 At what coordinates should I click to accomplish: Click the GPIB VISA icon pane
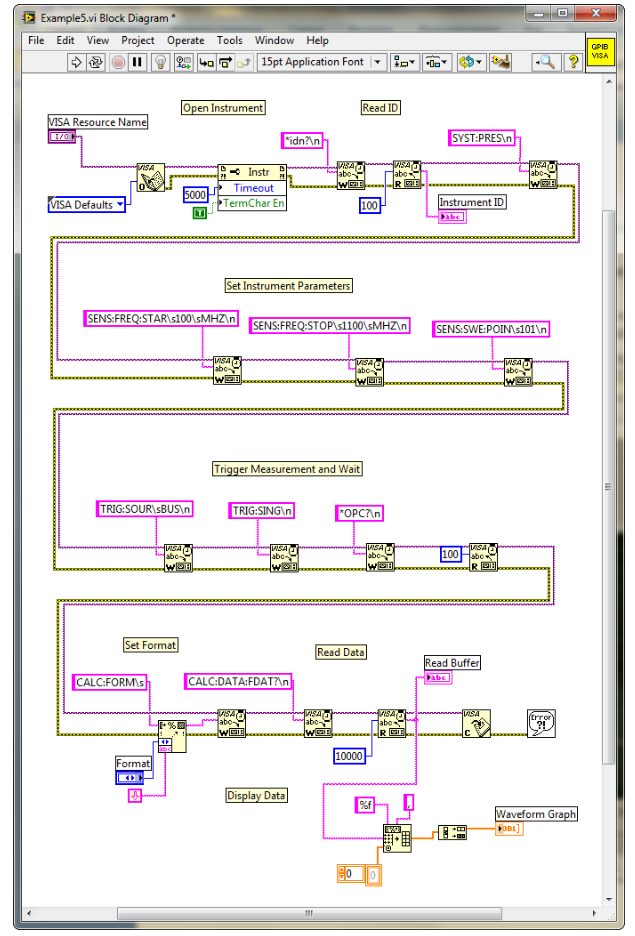600,52
